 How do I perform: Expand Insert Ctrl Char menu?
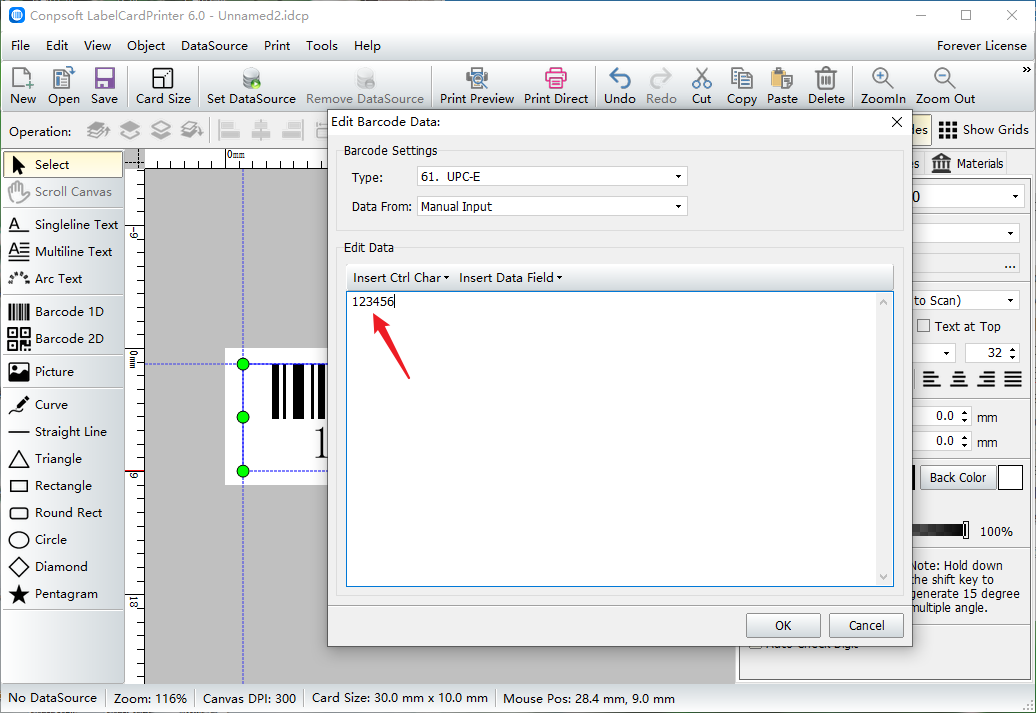pyautogui.click(x=401, y=278)
